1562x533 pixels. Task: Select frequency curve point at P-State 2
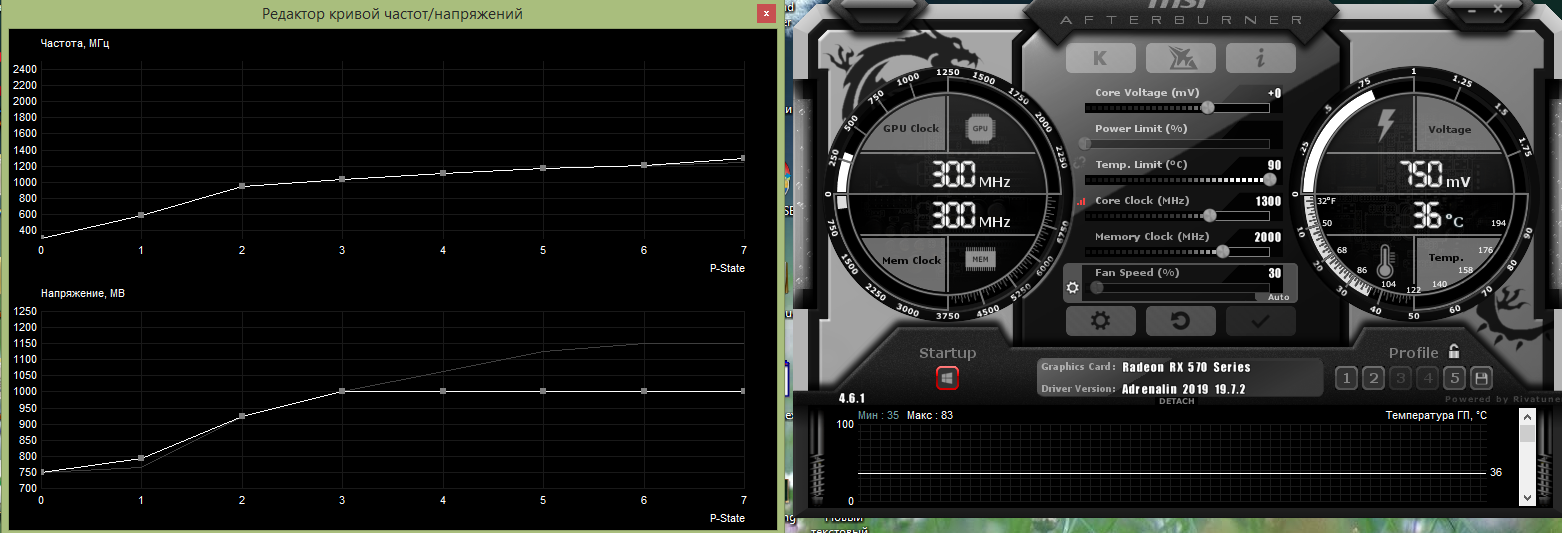242,186
